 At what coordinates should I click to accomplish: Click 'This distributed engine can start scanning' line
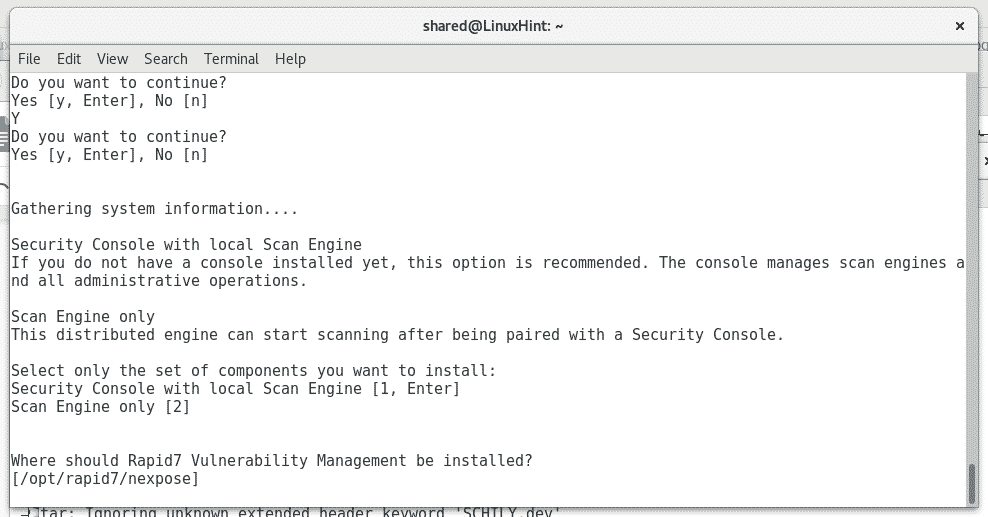(x=398, y=334)
